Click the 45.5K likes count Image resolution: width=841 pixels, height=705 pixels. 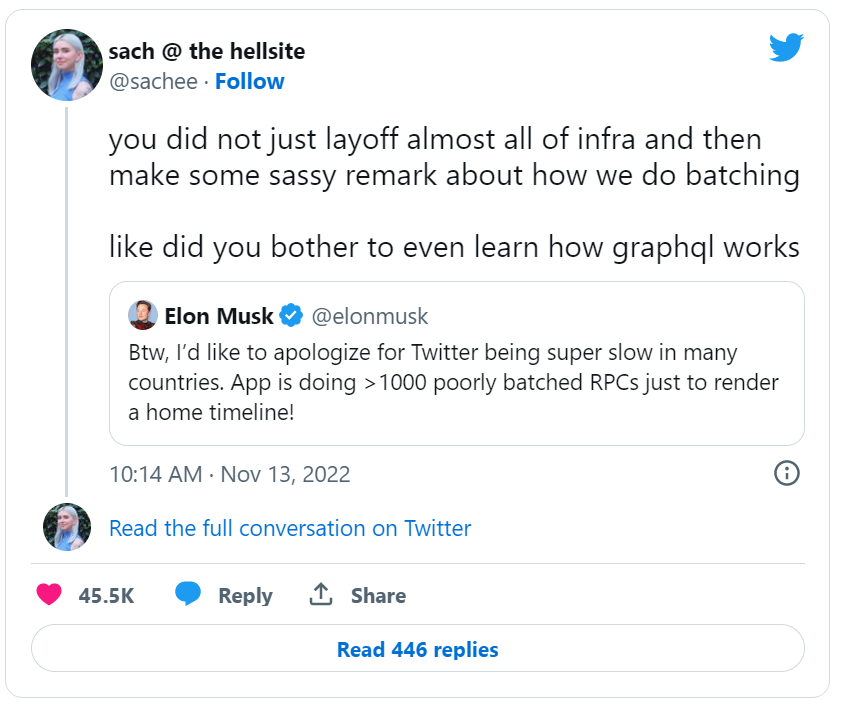tap(106, 596)
